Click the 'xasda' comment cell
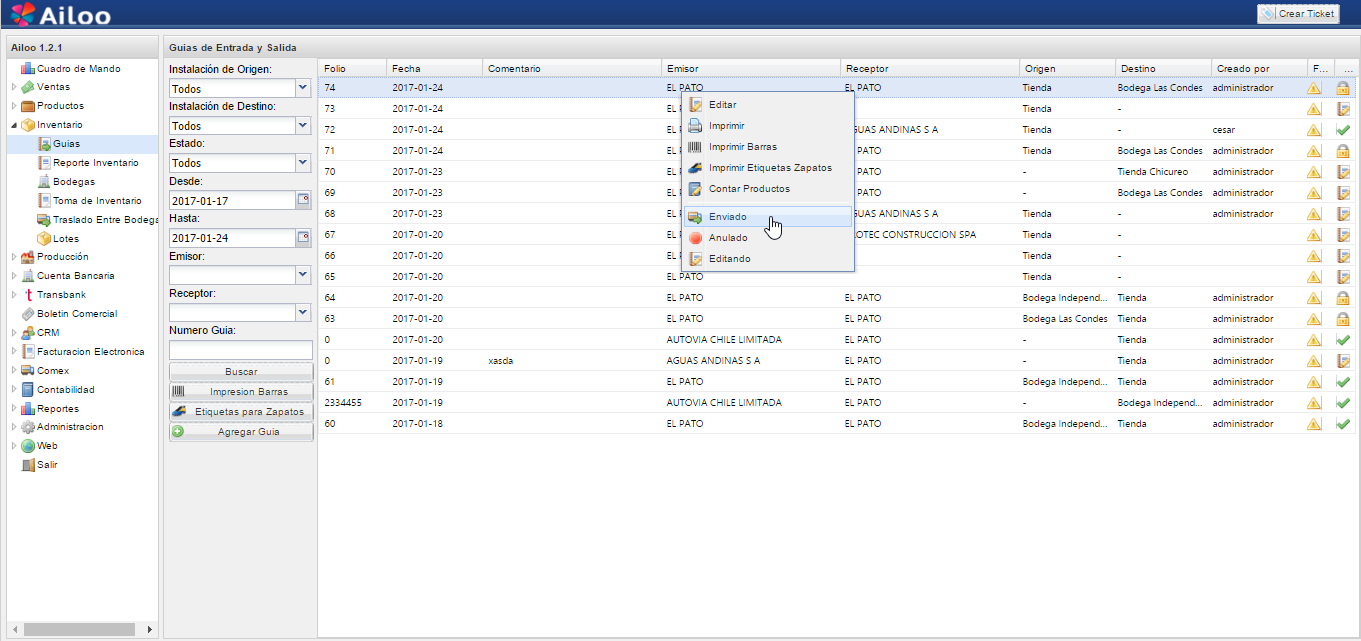Viewport: 1361px width, 641px height. [501, 361]
